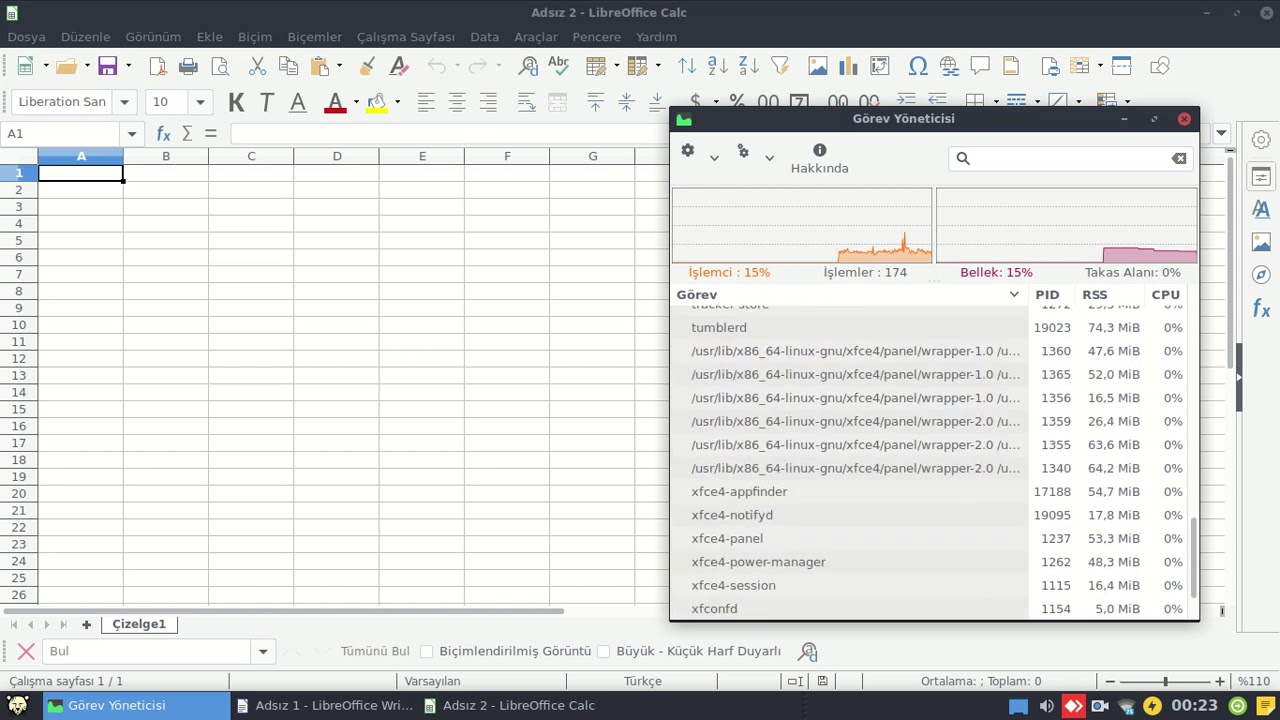1280x720 pixels.
Task: Click the New spreadsheet icon
Action: pyautogui.click(x=26, y=66)
